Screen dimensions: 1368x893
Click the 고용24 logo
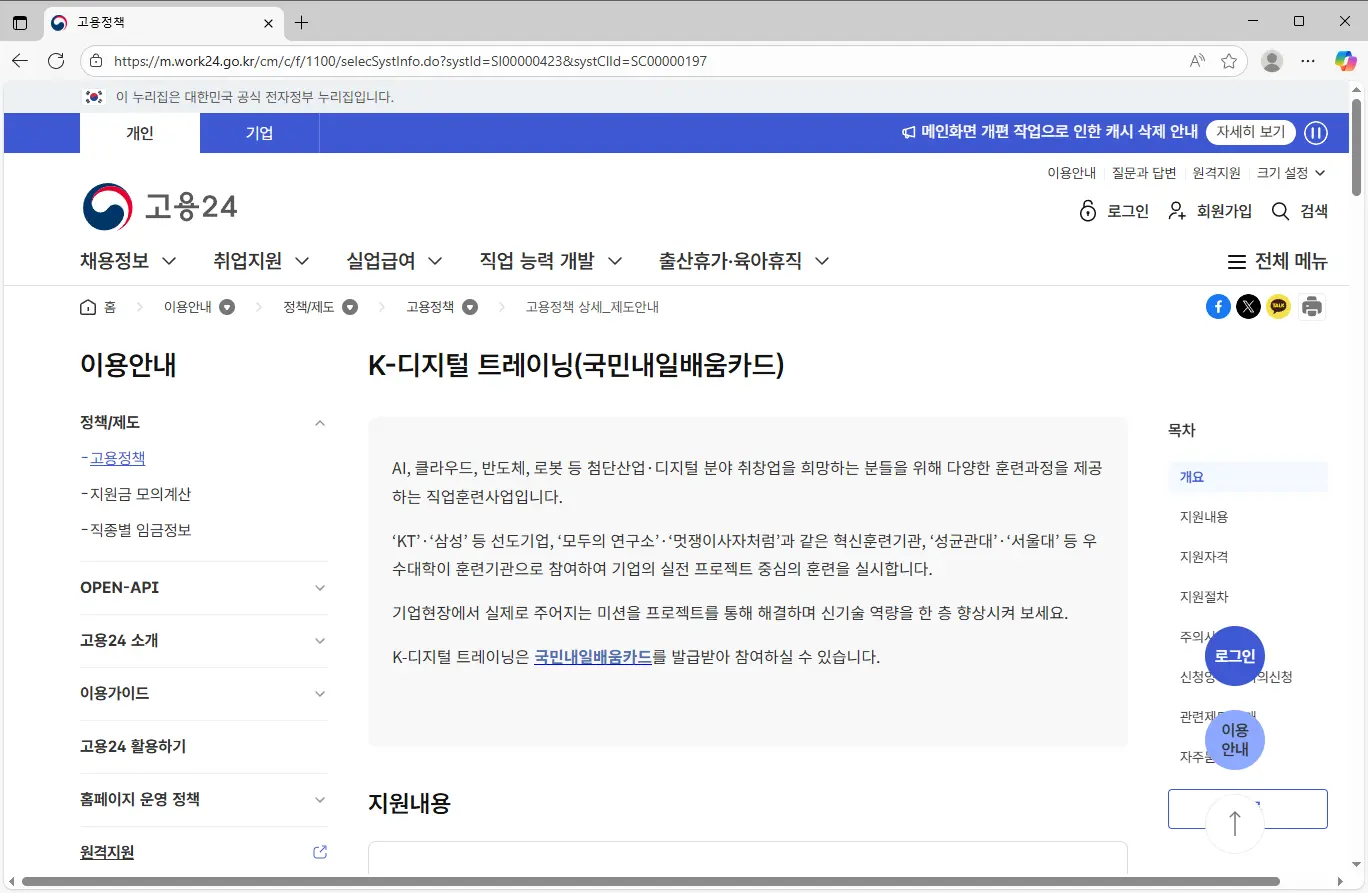point(159,207)
